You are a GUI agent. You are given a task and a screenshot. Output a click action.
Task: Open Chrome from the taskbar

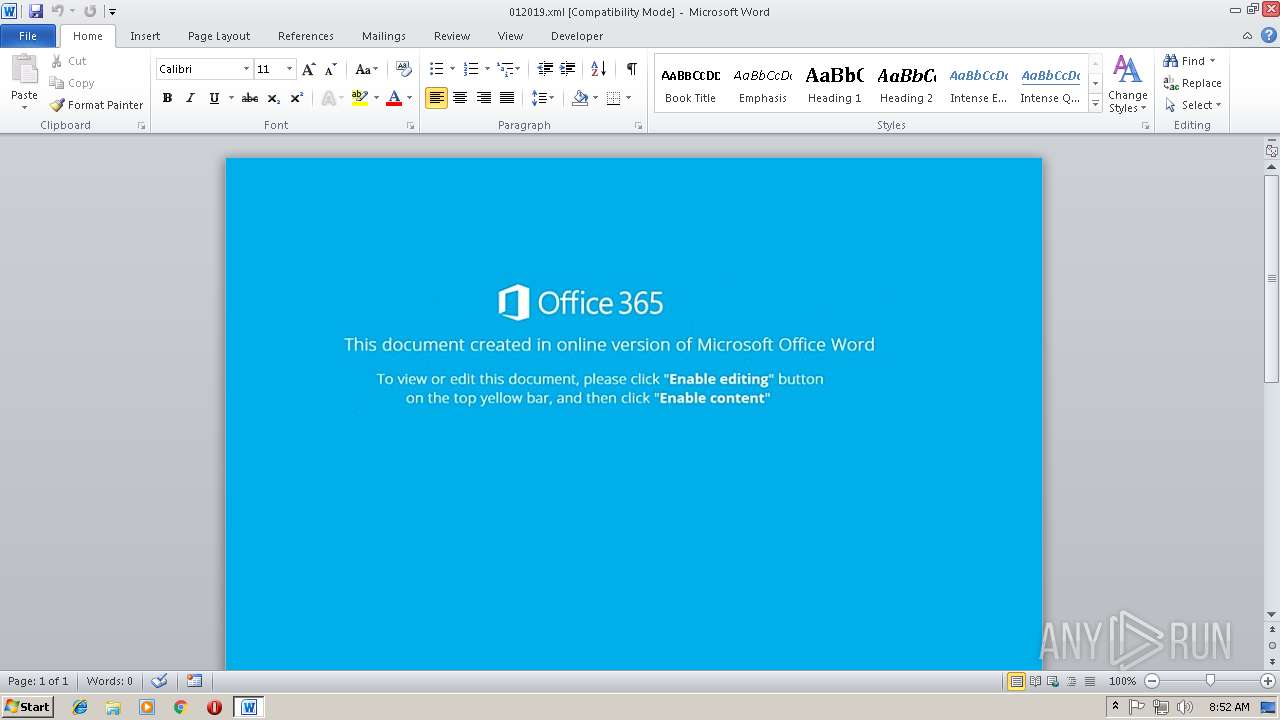click(x=180, y=707)
